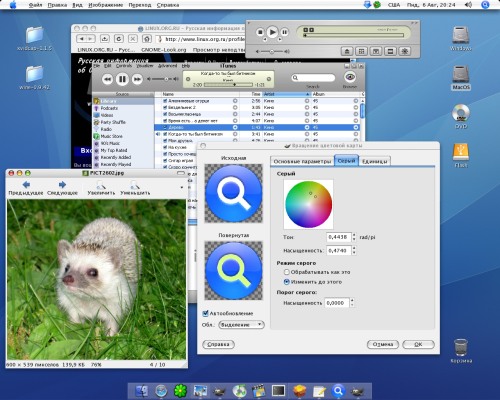Open the Изображение menu in the top bar
This screenshot has width=500, height=400.
point(106,5)
